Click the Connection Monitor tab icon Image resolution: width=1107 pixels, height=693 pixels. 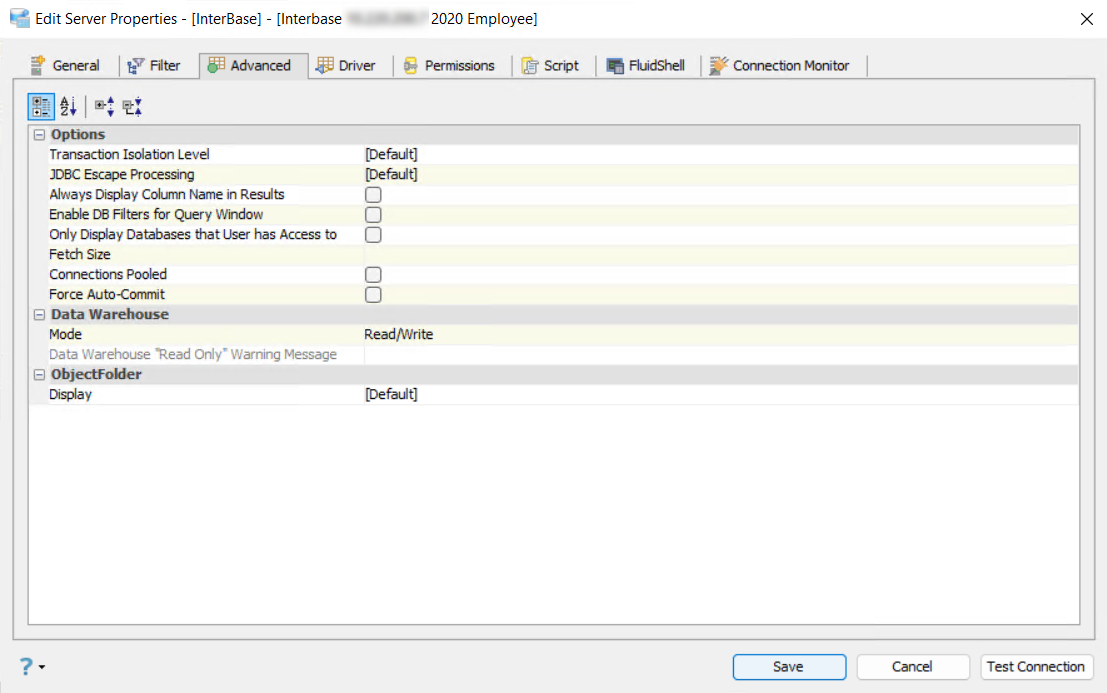click(x=718, y=66)
